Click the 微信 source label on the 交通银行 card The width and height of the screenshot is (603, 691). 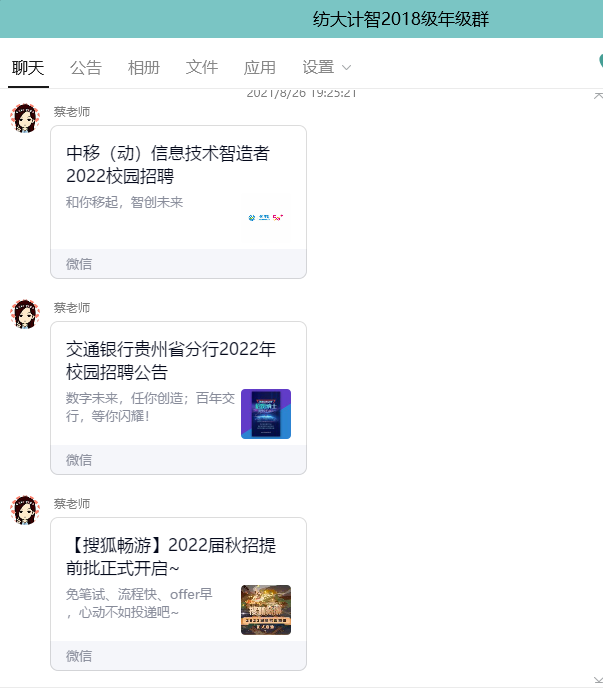[x=79, y=460]
